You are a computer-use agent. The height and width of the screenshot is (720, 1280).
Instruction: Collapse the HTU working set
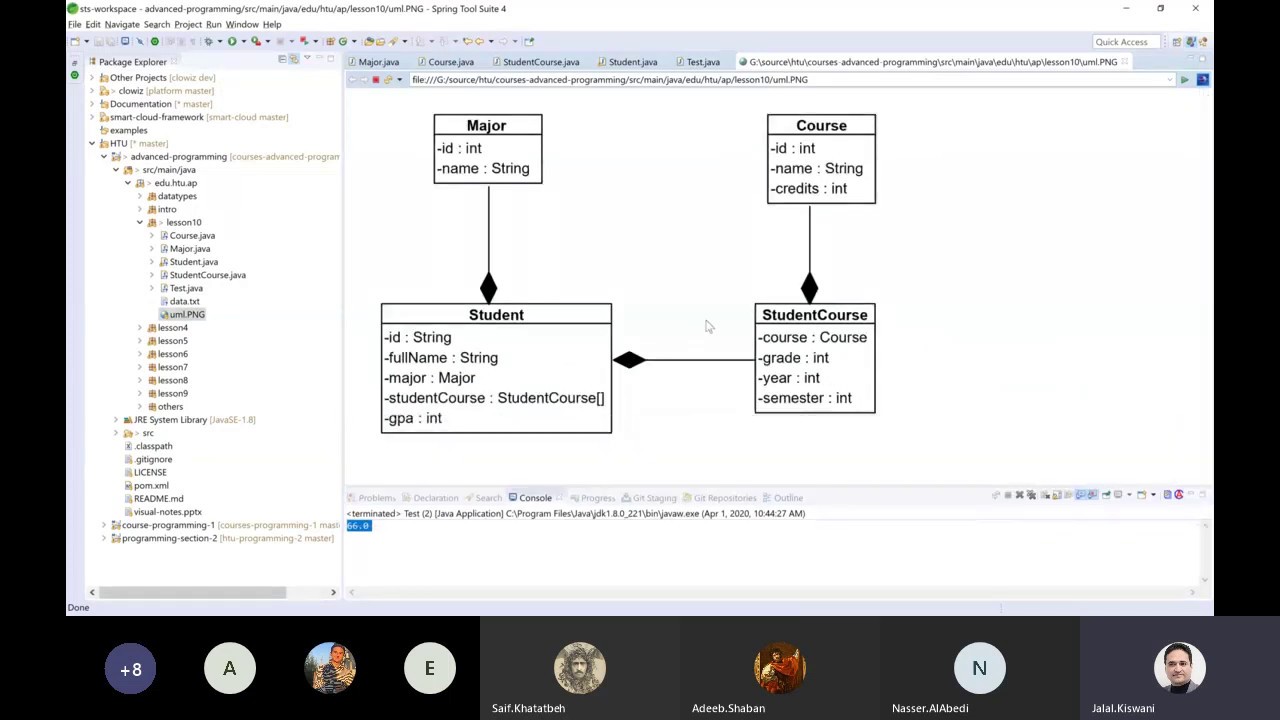(92, 144)
